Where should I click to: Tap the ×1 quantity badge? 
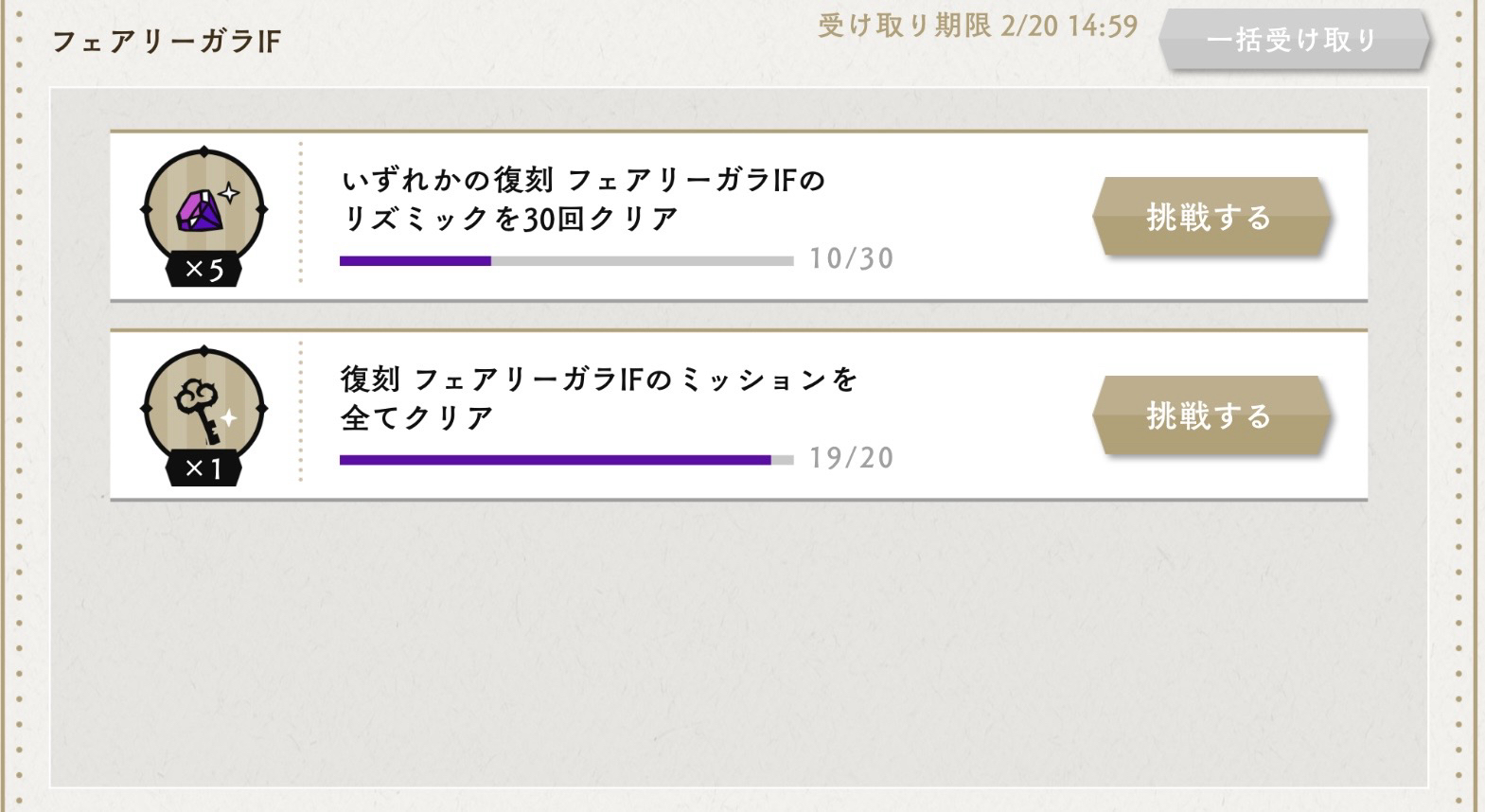203,468
